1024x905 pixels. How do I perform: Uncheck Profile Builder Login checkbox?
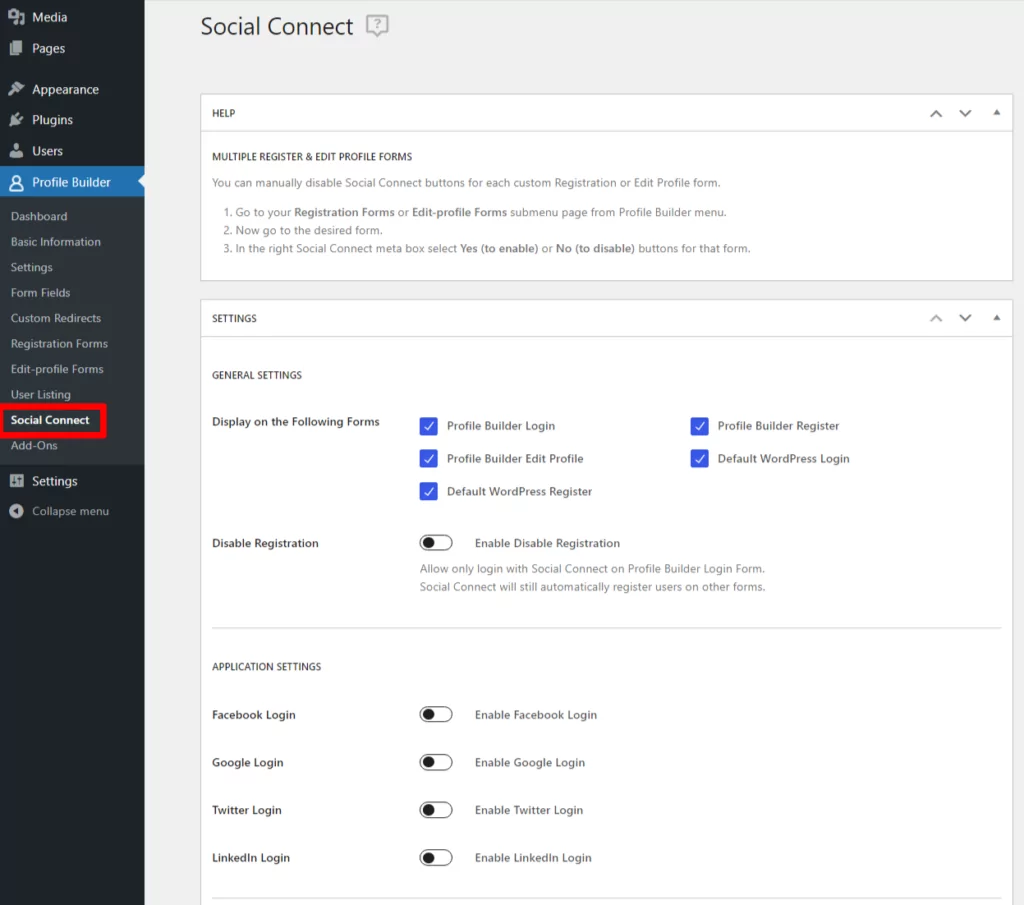click(x=428, y=426)
